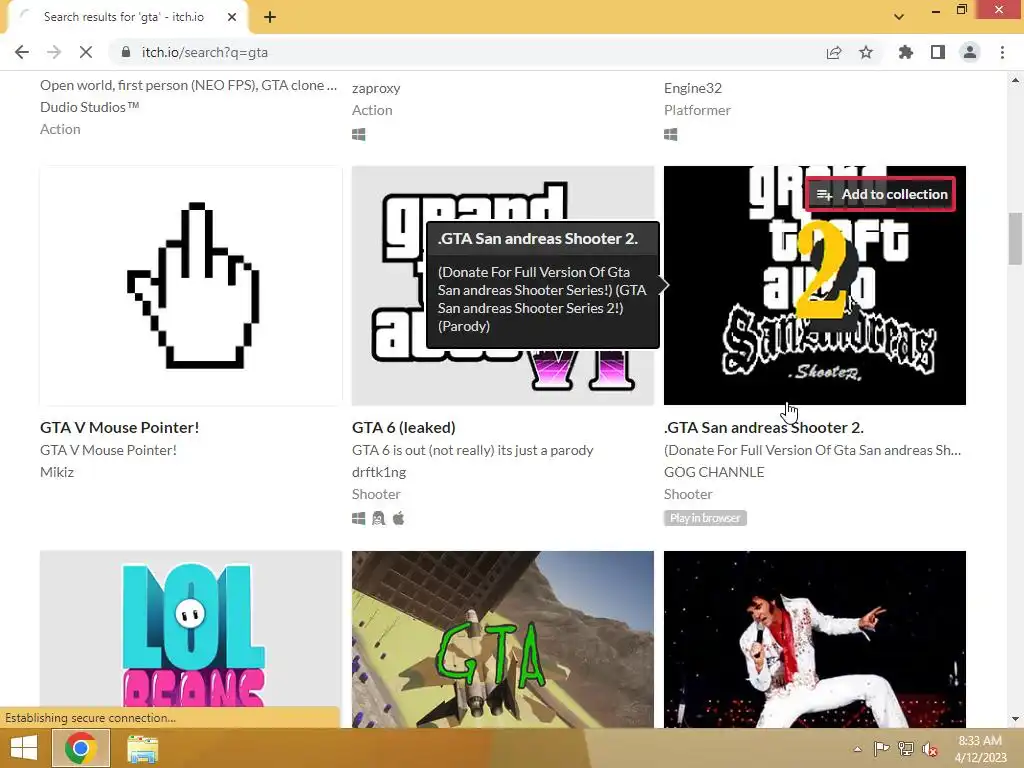Click Linux icon under GTA 6 (leaked)

click(379, 519)
